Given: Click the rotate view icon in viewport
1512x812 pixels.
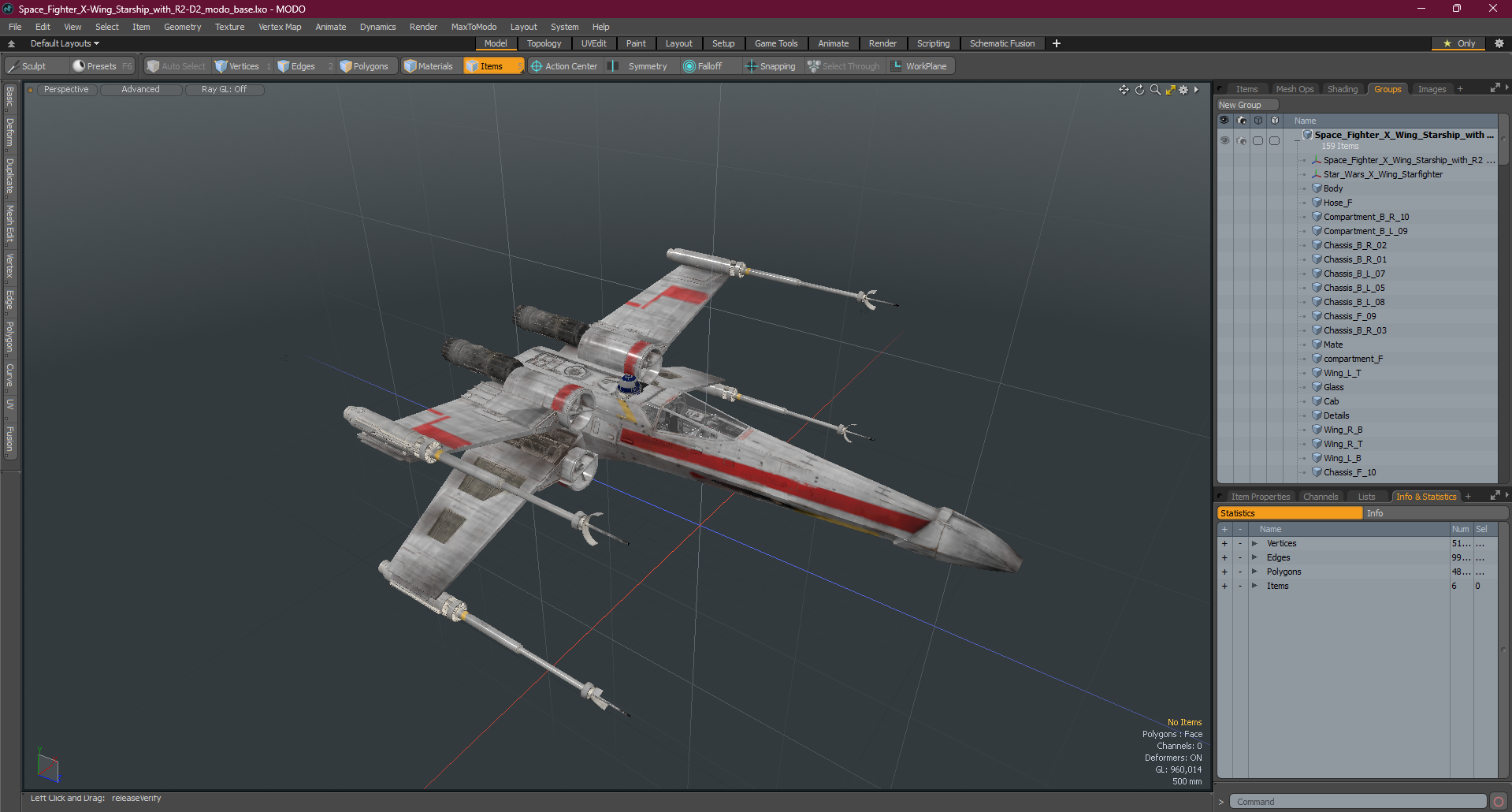Looking at the screenshot, I should (x=1139, y=90).
